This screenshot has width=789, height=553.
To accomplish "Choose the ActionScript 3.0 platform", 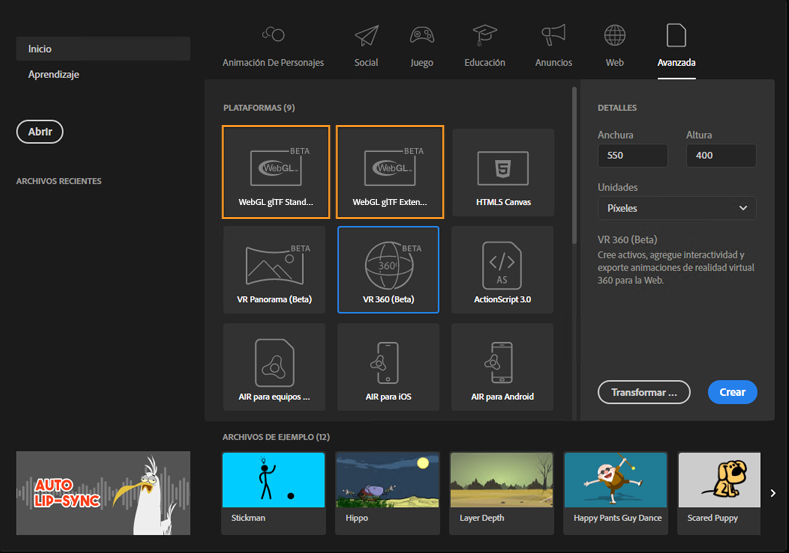I will 502,270.
